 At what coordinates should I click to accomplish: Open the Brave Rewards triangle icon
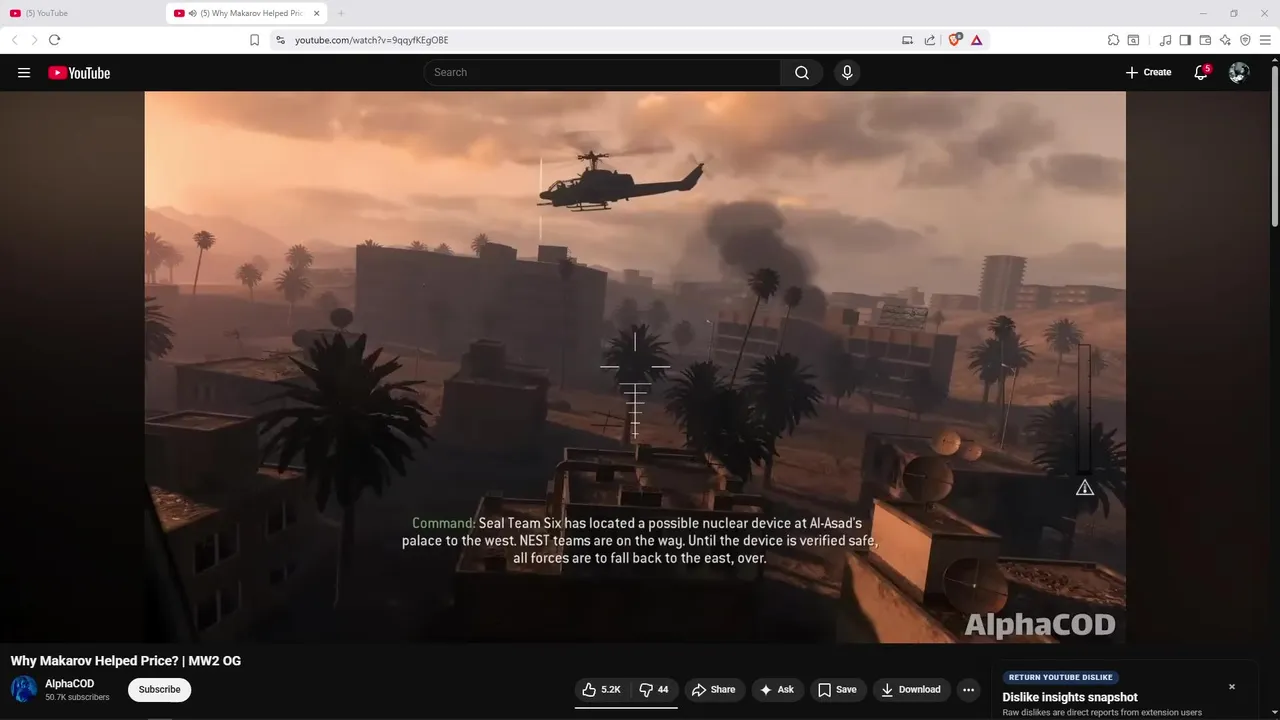pyautogui.click(x=977, y=40)
